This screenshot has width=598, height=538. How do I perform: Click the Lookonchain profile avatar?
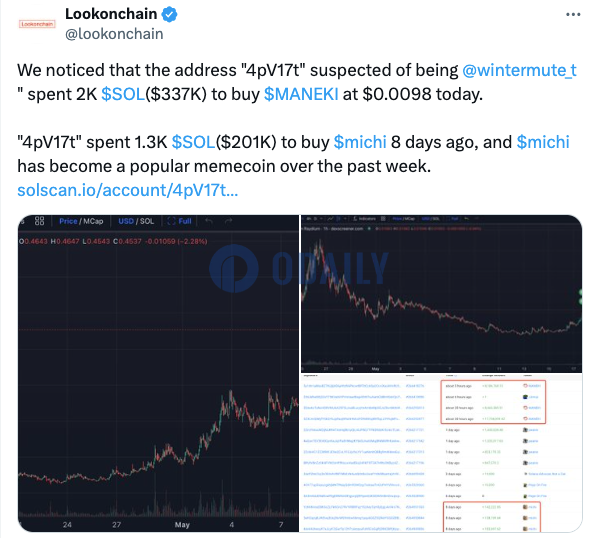(x=37, y=24)
